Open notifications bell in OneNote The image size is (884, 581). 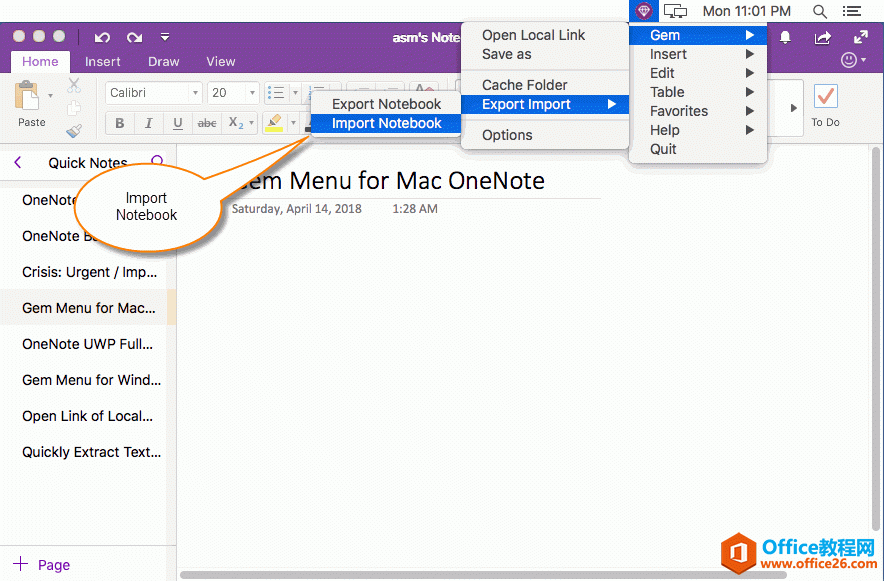coord(785,37)
